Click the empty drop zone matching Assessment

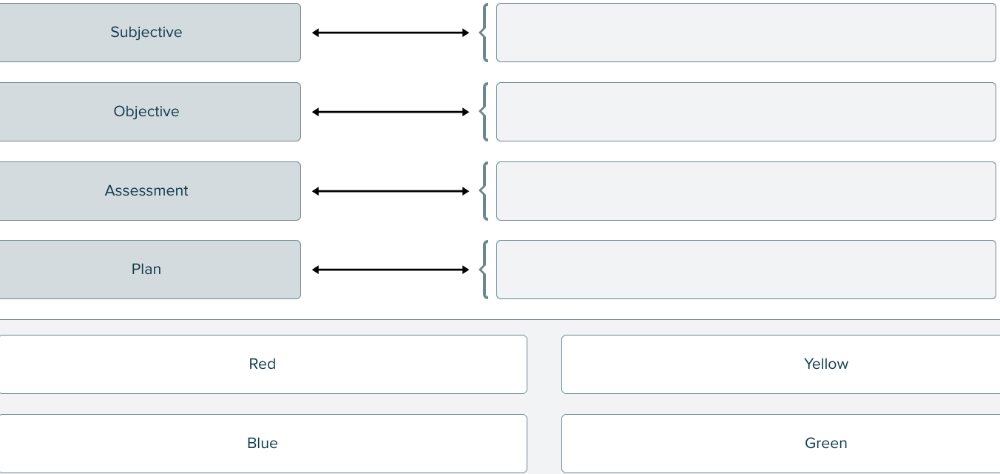pyautogui.click(x=745, y=190)
